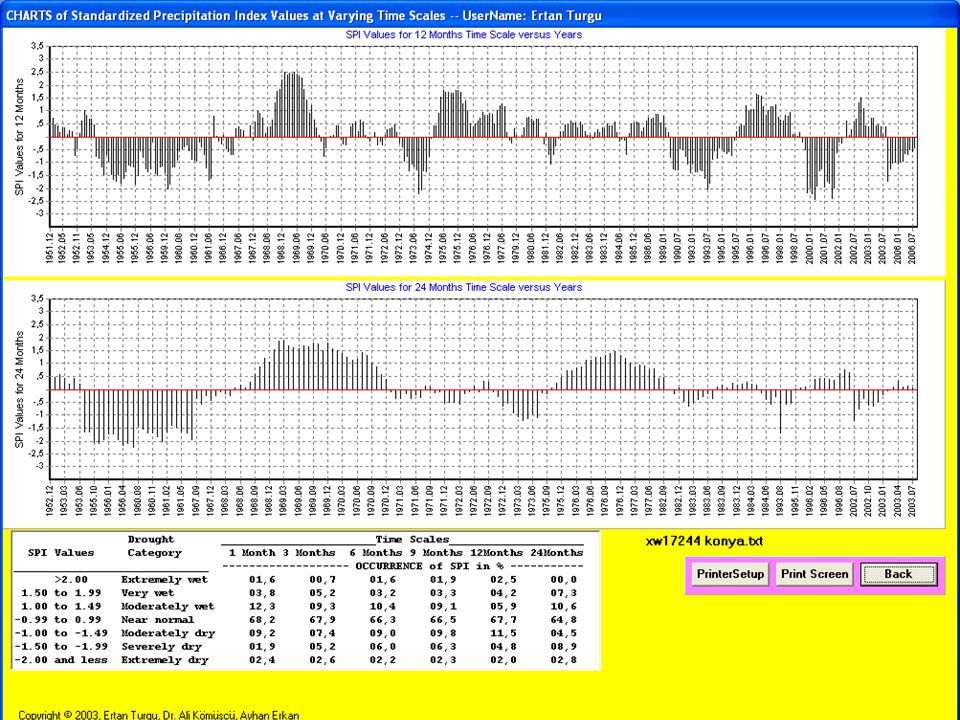Viewport: 960px width, 720px height.
Task: Select the Moderately dry category label
Action: pyautogui.click(x=168, y=634)
